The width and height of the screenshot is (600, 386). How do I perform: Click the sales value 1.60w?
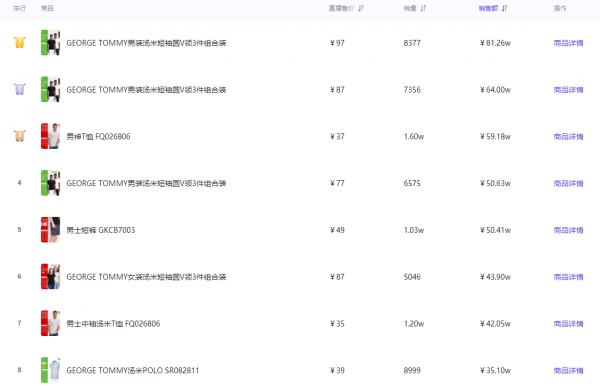pyautogui.click(x=414, y=137)
